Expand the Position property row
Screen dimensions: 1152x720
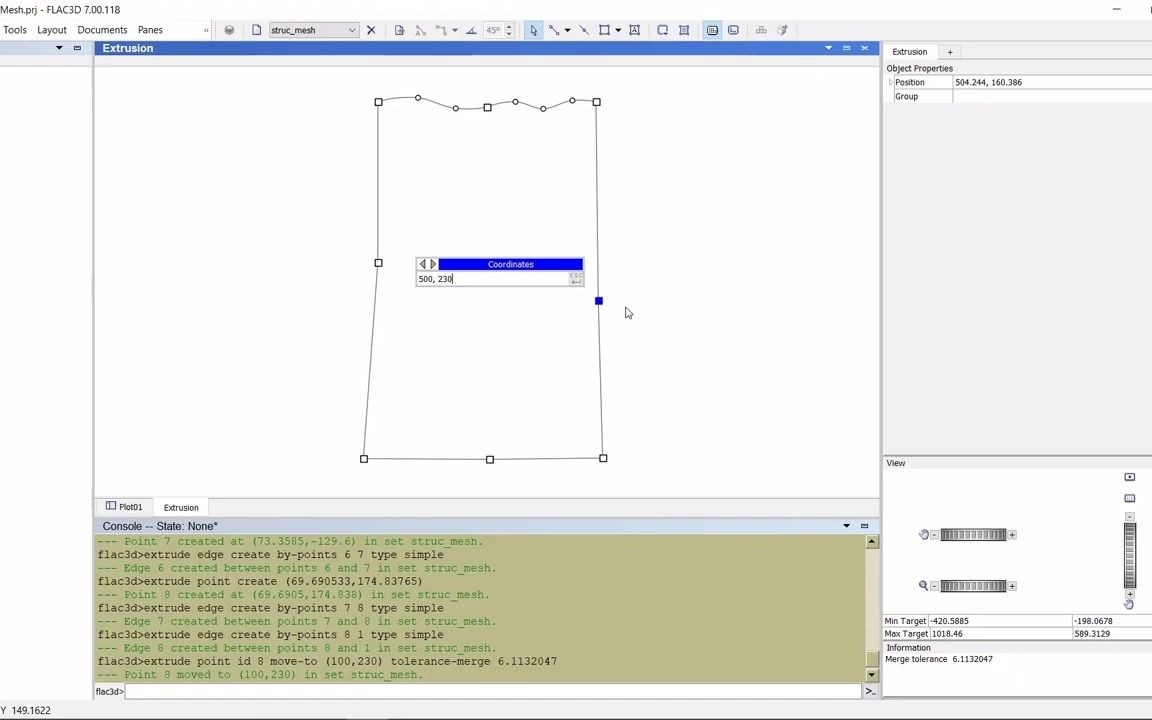coord(890,82)
